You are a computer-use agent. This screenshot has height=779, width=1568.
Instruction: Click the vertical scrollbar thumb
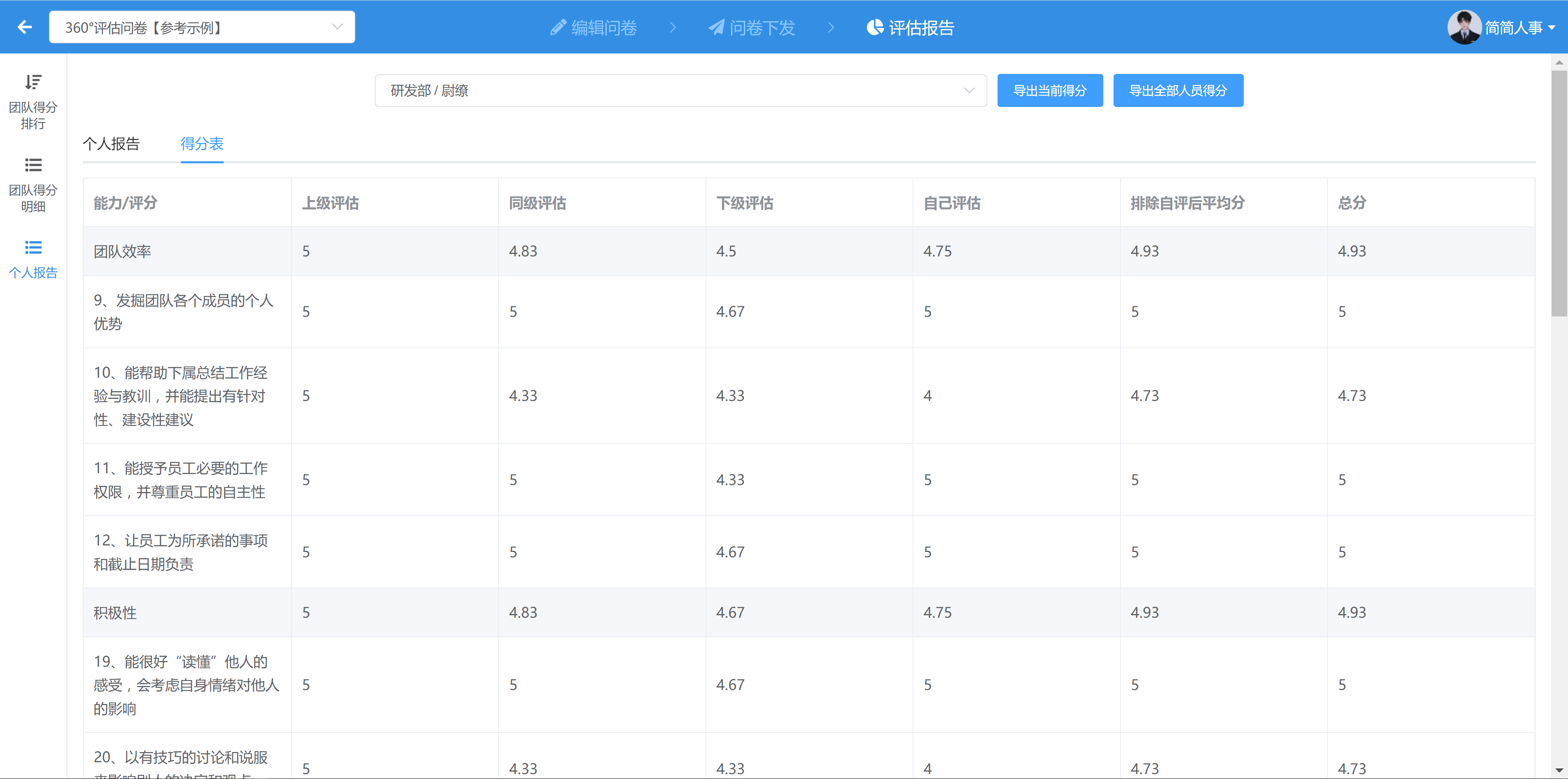coord(1559,194)
